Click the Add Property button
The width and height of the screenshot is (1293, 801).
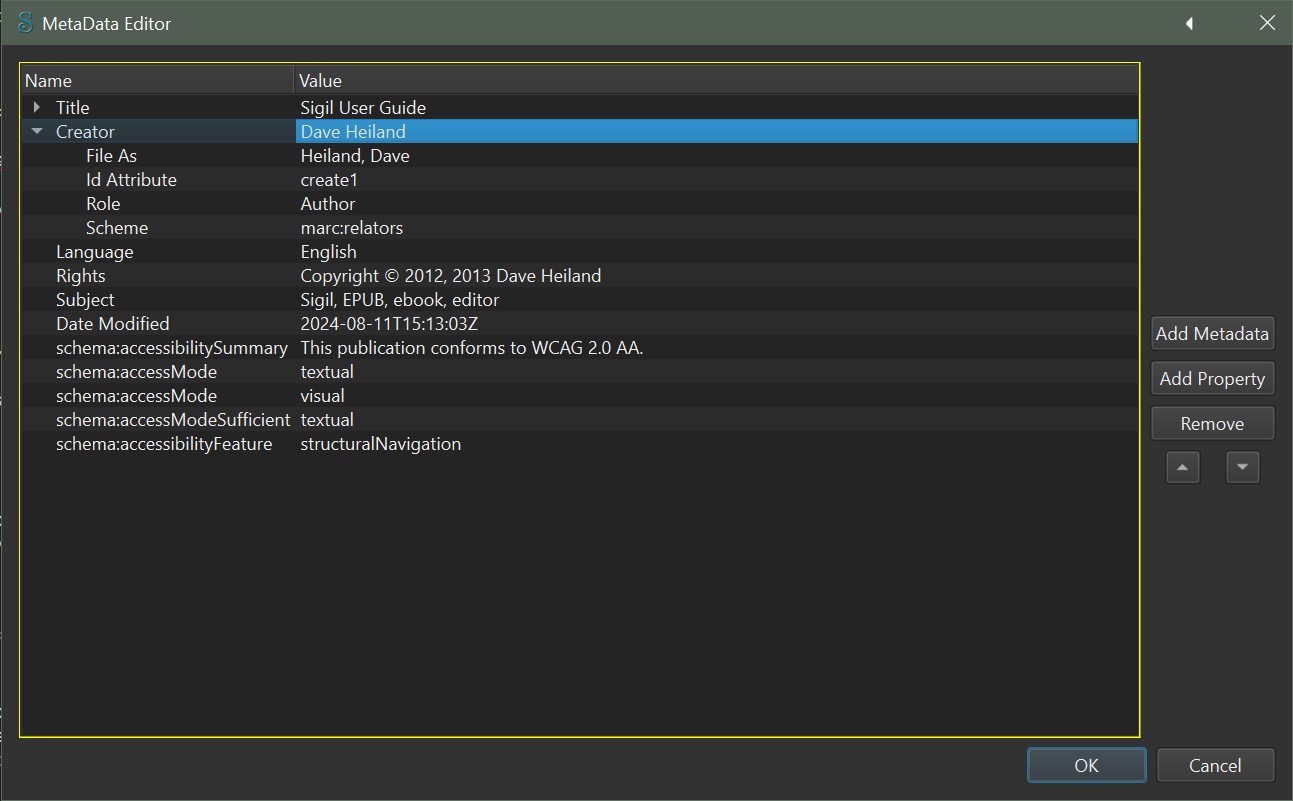click(1212, 379)
